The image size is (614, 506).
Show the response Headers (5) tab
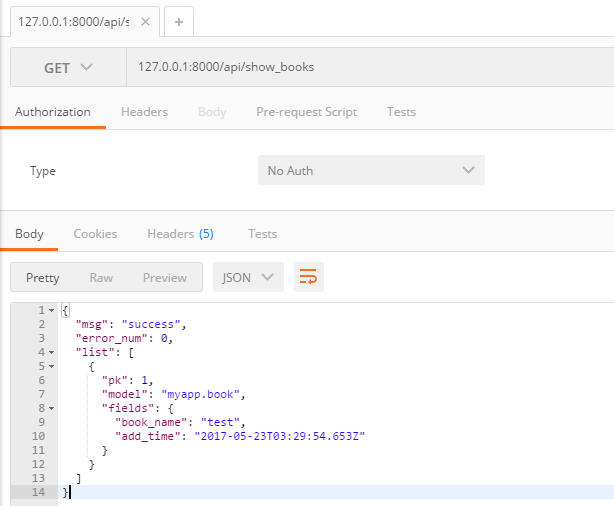coord(180,233)
